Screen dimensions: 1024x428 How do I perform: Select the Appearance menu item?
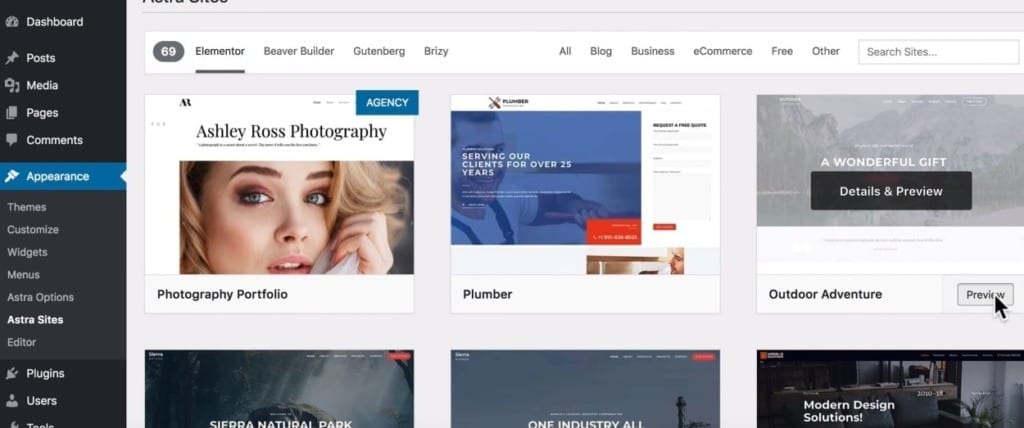tap(63, 176)
